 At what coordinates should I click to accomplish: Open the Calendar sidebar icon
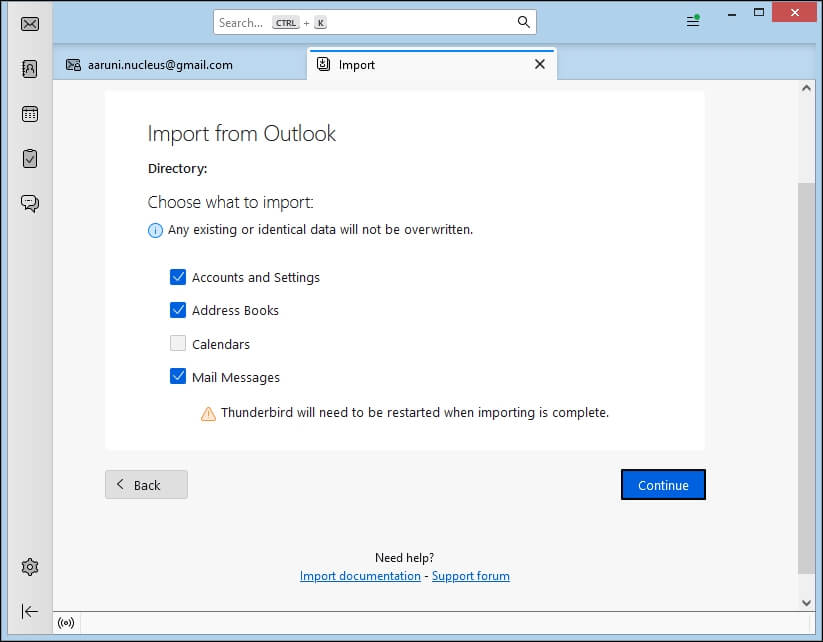click(30, 114)
